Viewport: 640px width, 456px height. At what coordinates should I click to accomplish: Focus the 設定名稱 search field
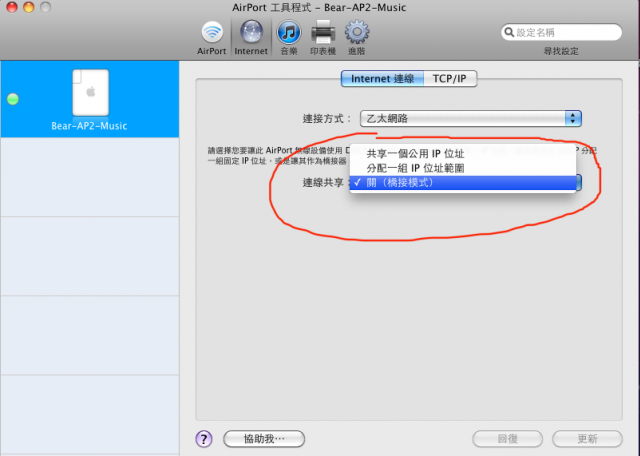pyautogui.click(x=561, y=32)
